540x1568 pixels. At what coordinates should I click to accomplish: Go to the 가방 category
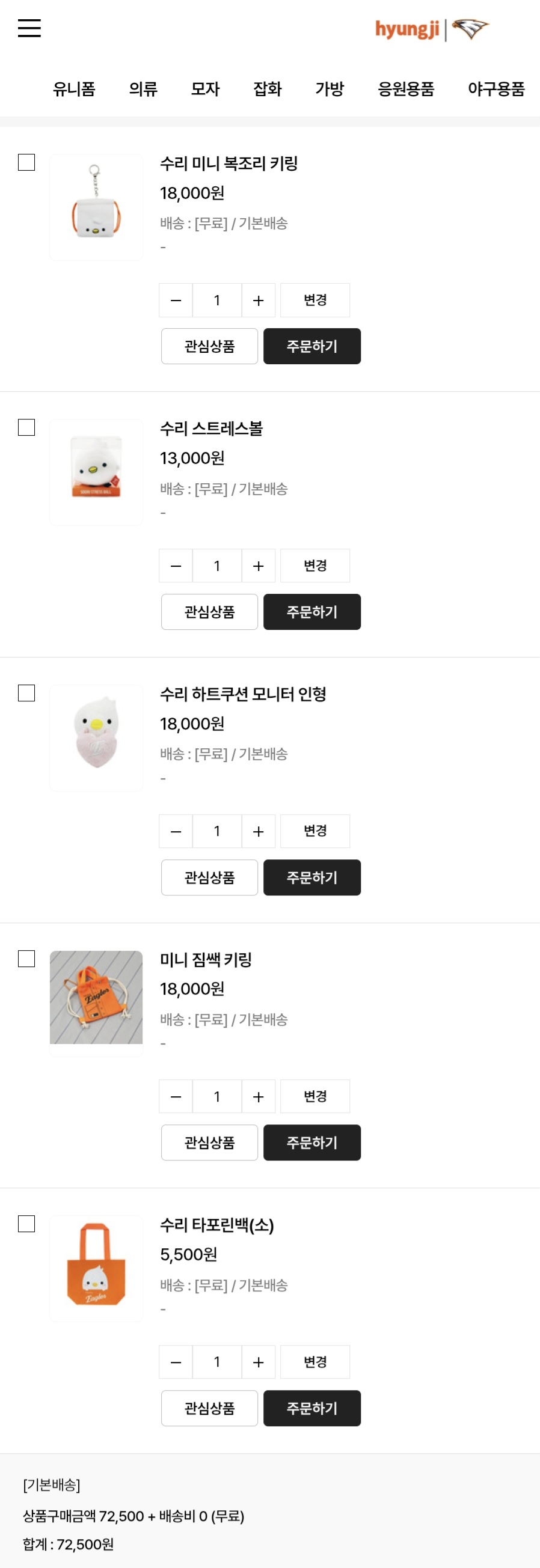pos(330,90)
